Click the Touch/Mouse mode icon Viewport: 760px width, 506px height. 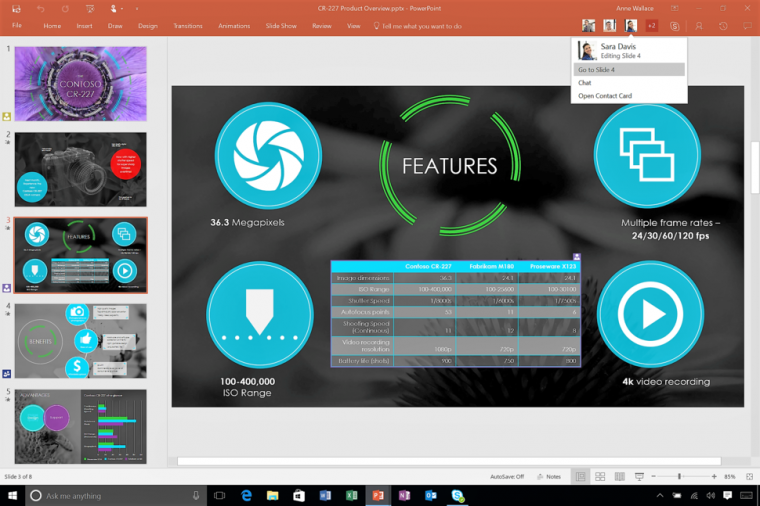(113, 8)
